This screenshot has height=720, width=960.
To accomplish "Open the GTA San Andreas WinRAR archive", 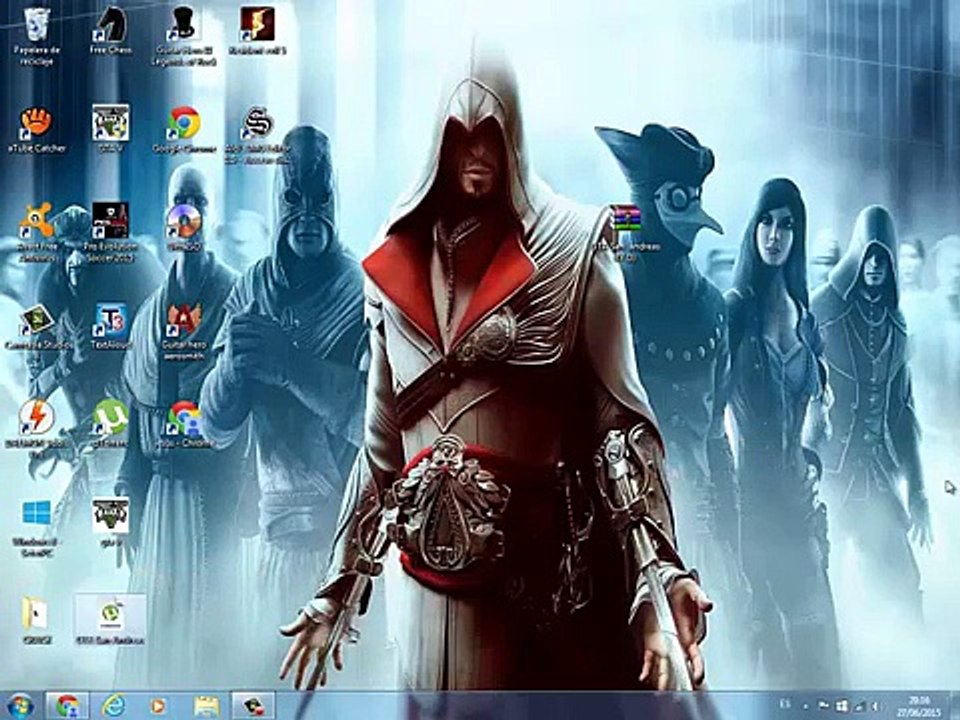I will [627, 233].
